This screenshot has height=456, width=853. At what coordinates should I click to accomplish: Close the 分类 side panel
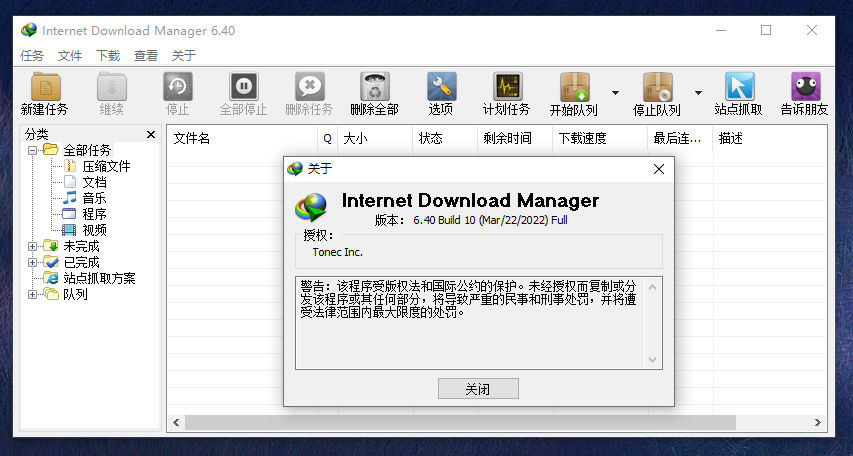pyautogui.click(x=151, y=134)
